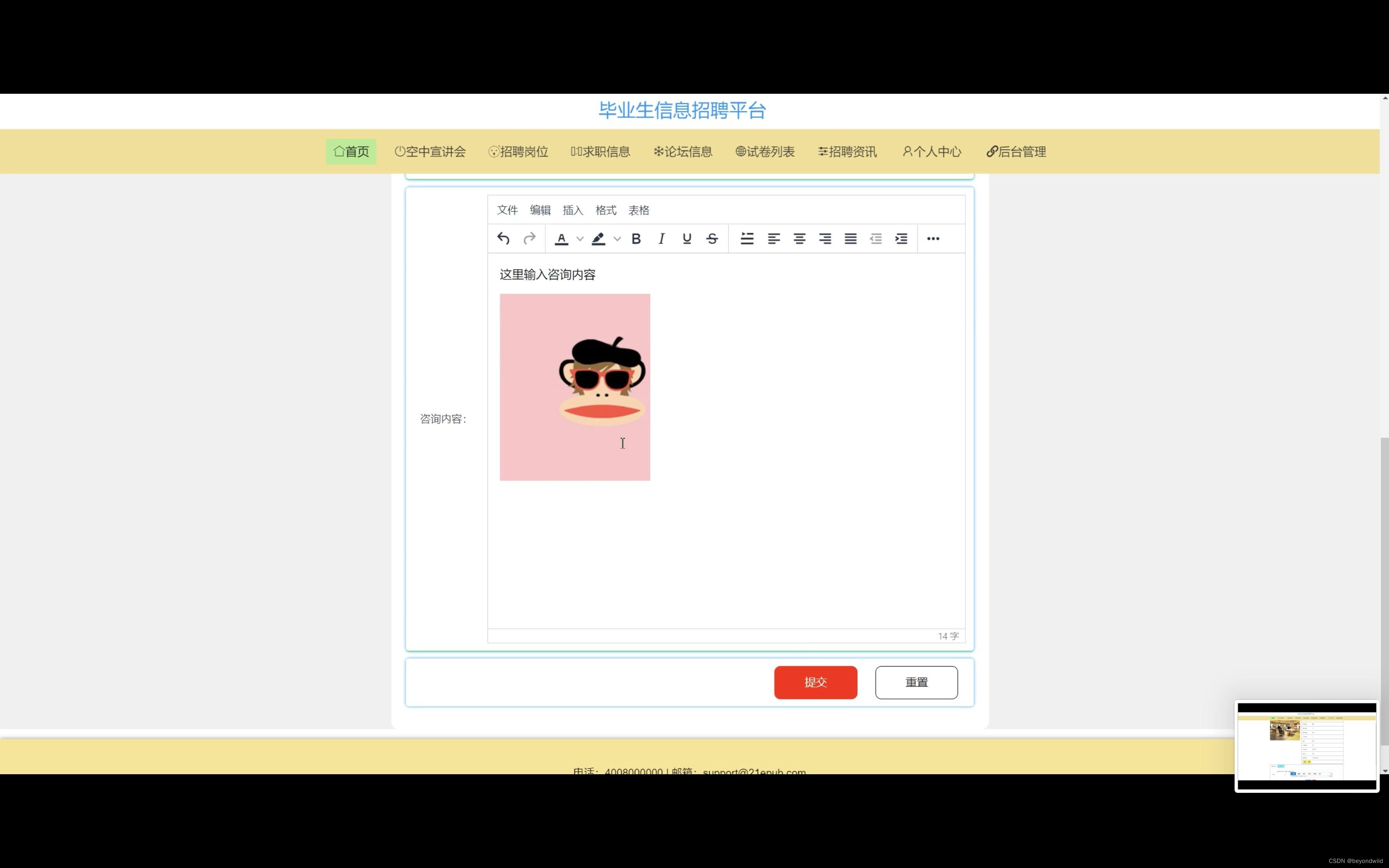Image resolution: width=1389 pixels, height=868 pixels.
Task: Select the center alignment icon
Action: click(800, 238)
